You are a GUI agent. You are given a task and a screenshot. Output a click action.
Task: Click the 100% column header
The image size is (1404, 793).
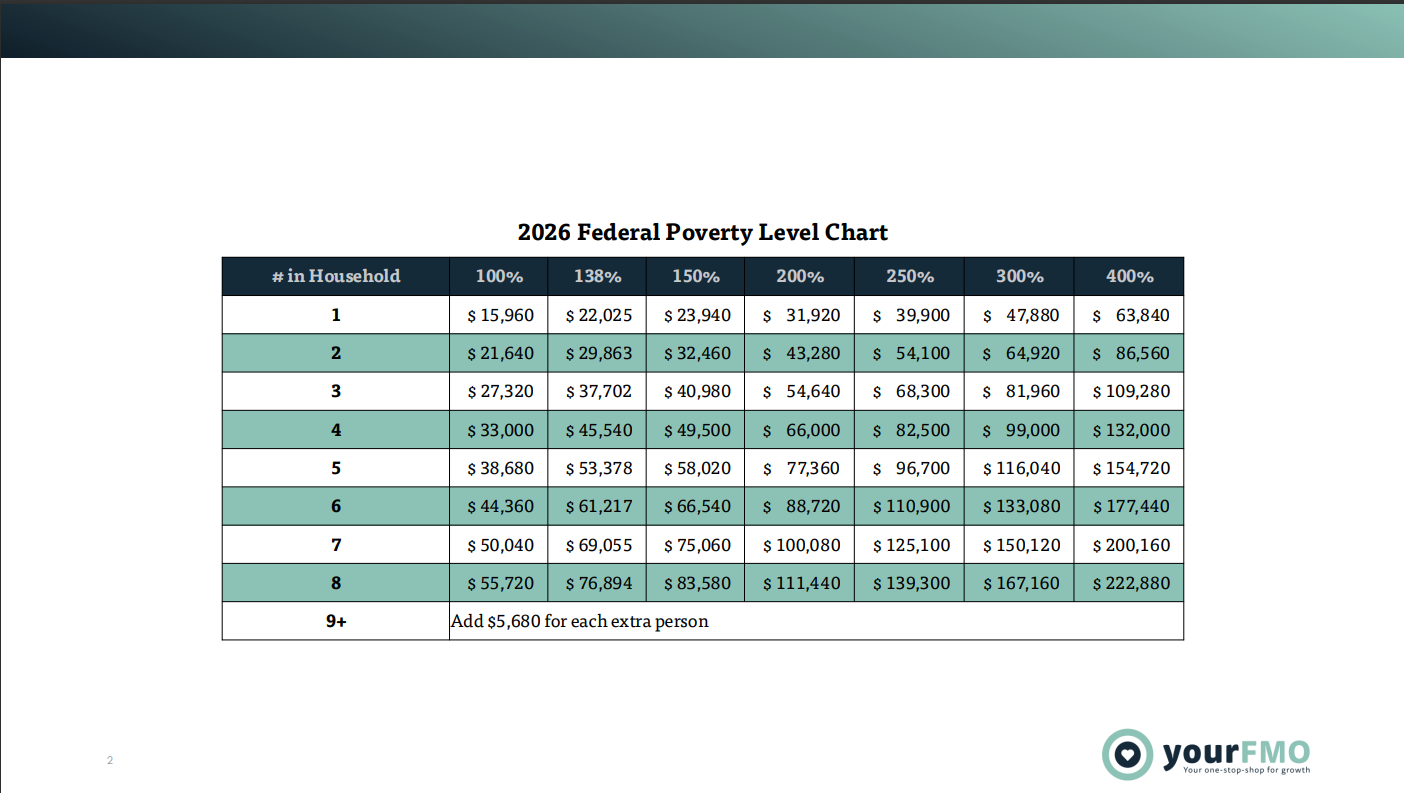[498, 276]
